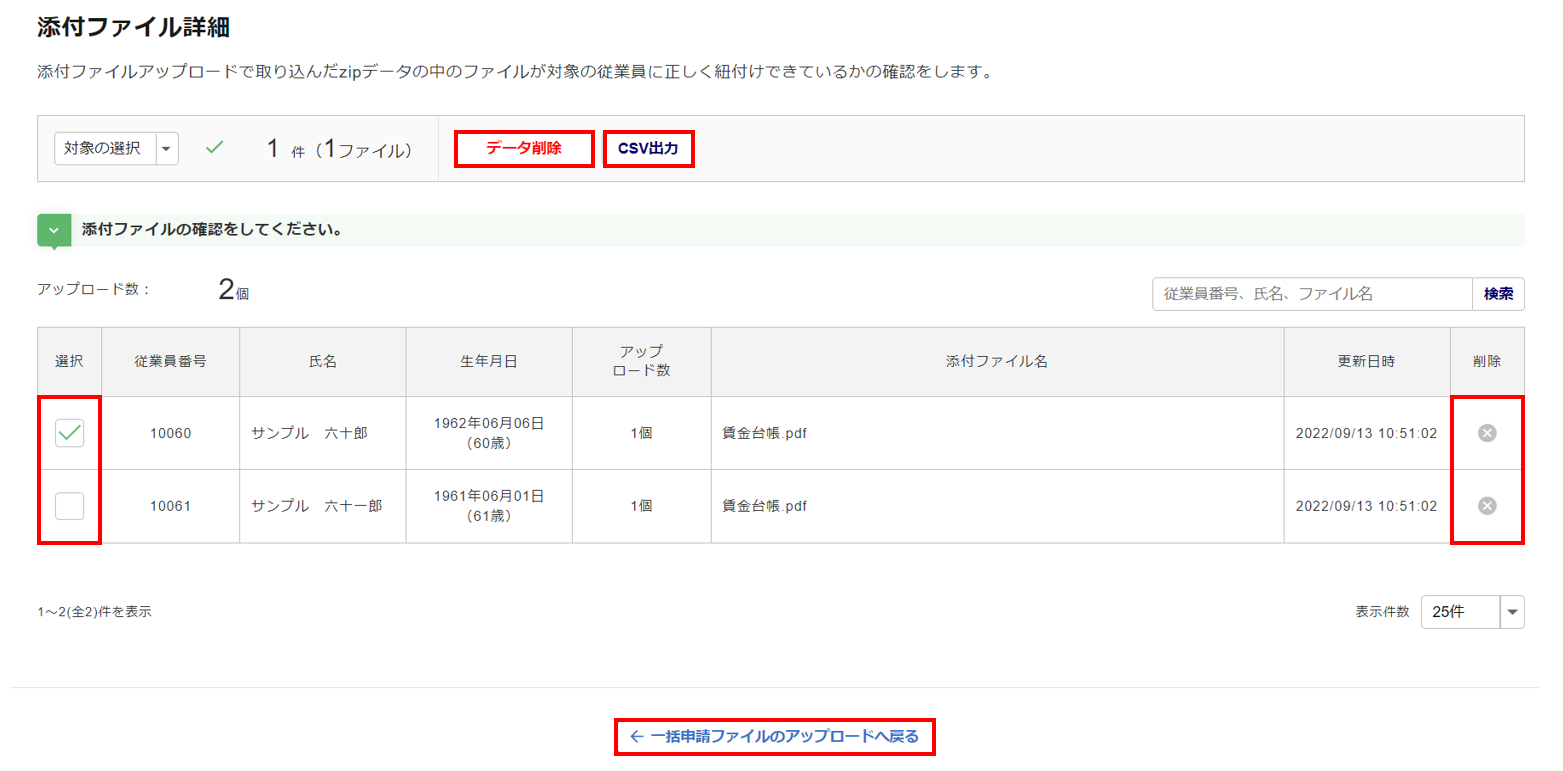Click the 従業員番号 column header
1563x771 pixels.
point(170,362)
